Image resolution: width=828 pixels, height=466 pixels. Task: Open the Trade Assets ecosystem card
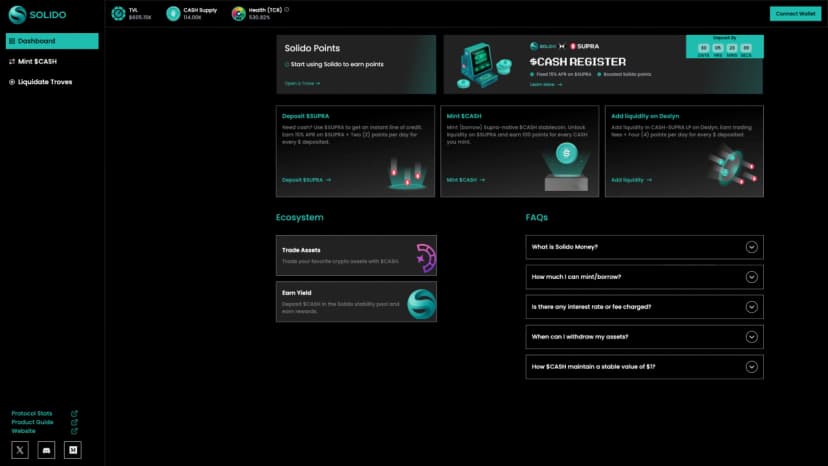[x=356, y=256]
